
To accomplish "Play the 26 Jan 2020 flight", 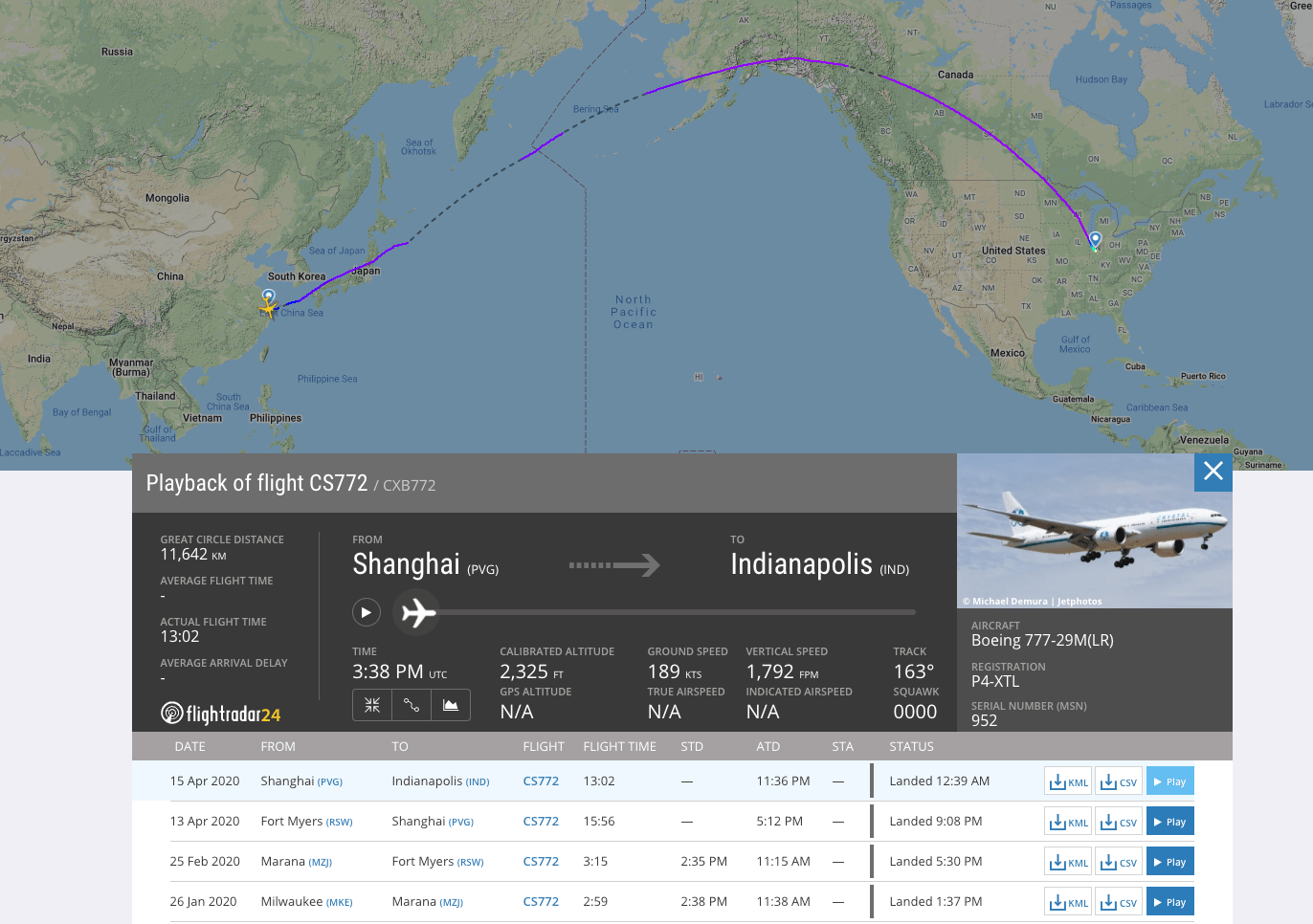I will pos(1170,902).
